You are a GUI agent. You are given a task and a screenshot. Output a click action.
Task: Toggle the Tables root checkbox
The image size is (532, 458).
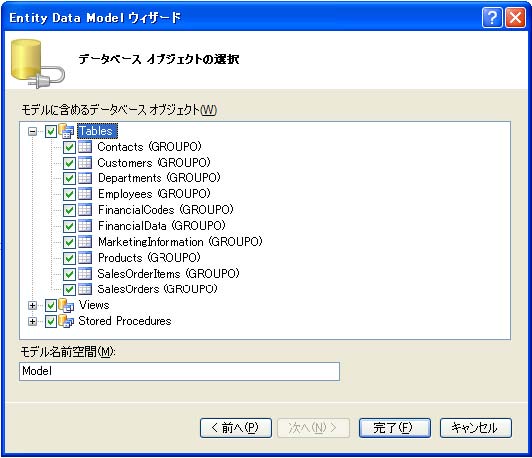(x=51, y=131)
